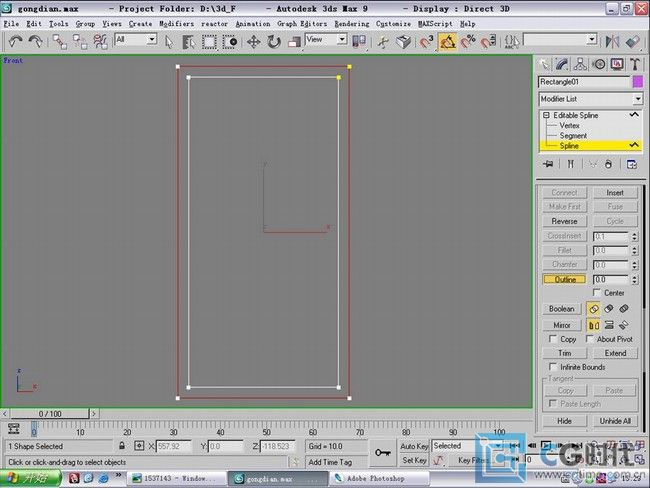Open Adobe Photoshop from the taskbar
This screenshot has width=650, height=488.
(x=378, y=478)
